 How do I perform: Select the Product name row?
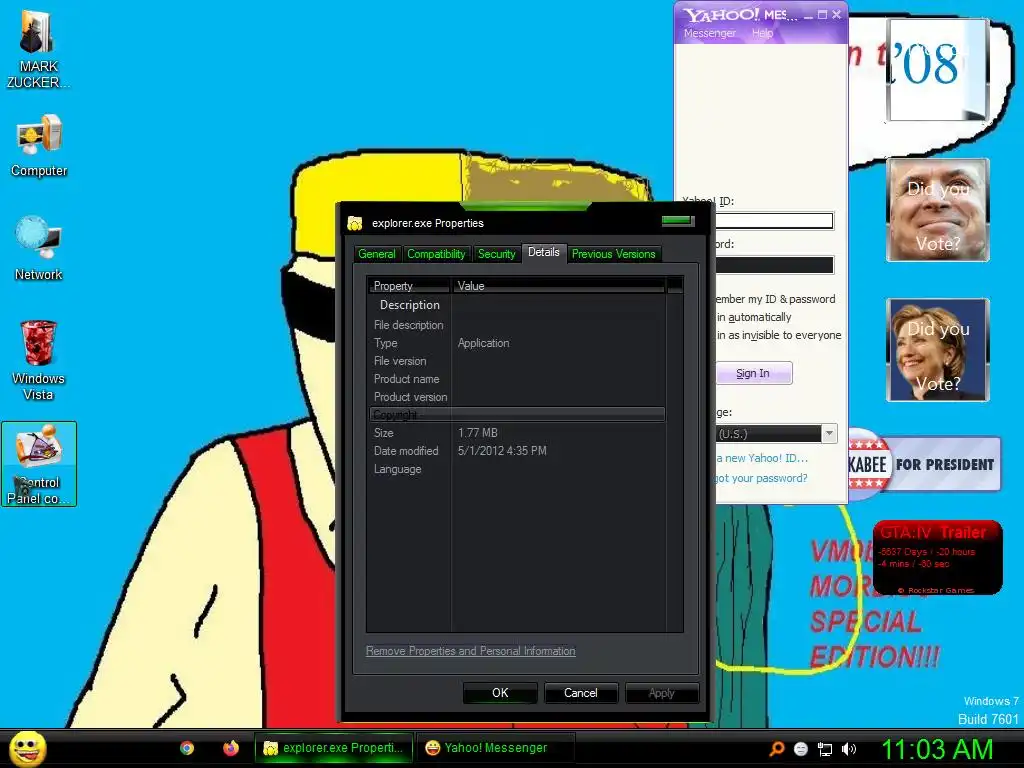point(517,379)
